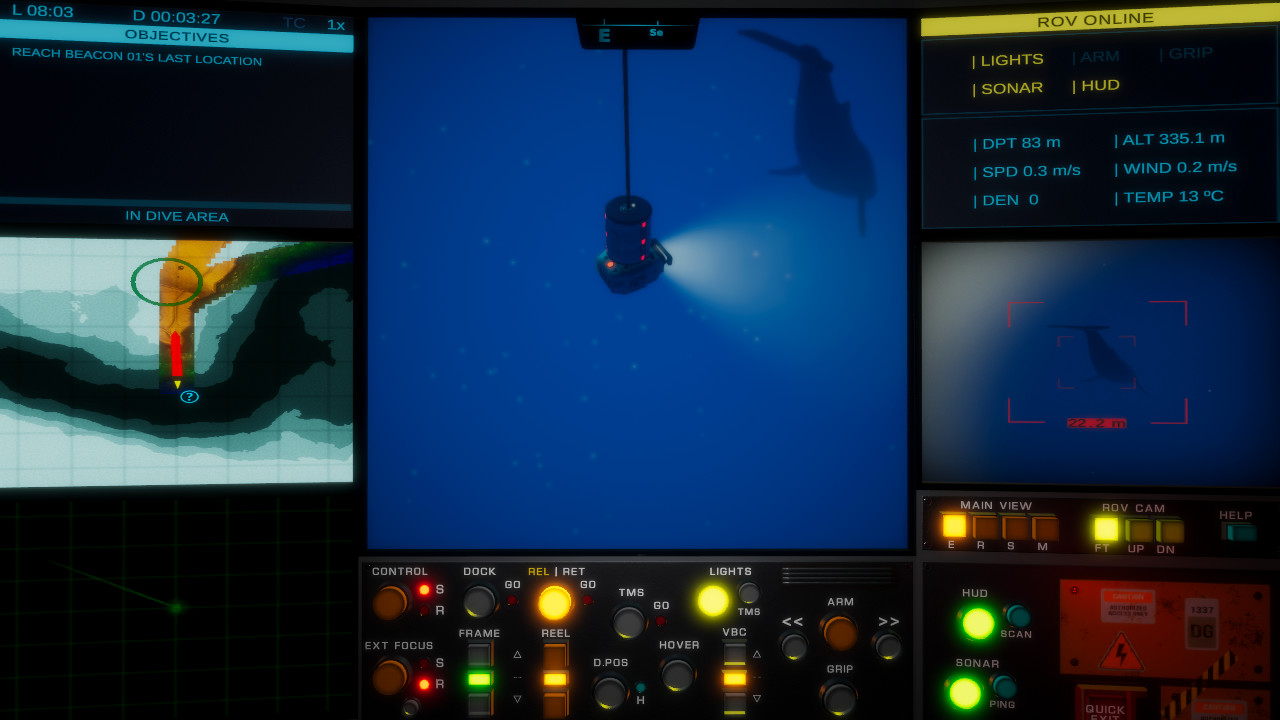Turn the CONTROL knob

[390, 604]
